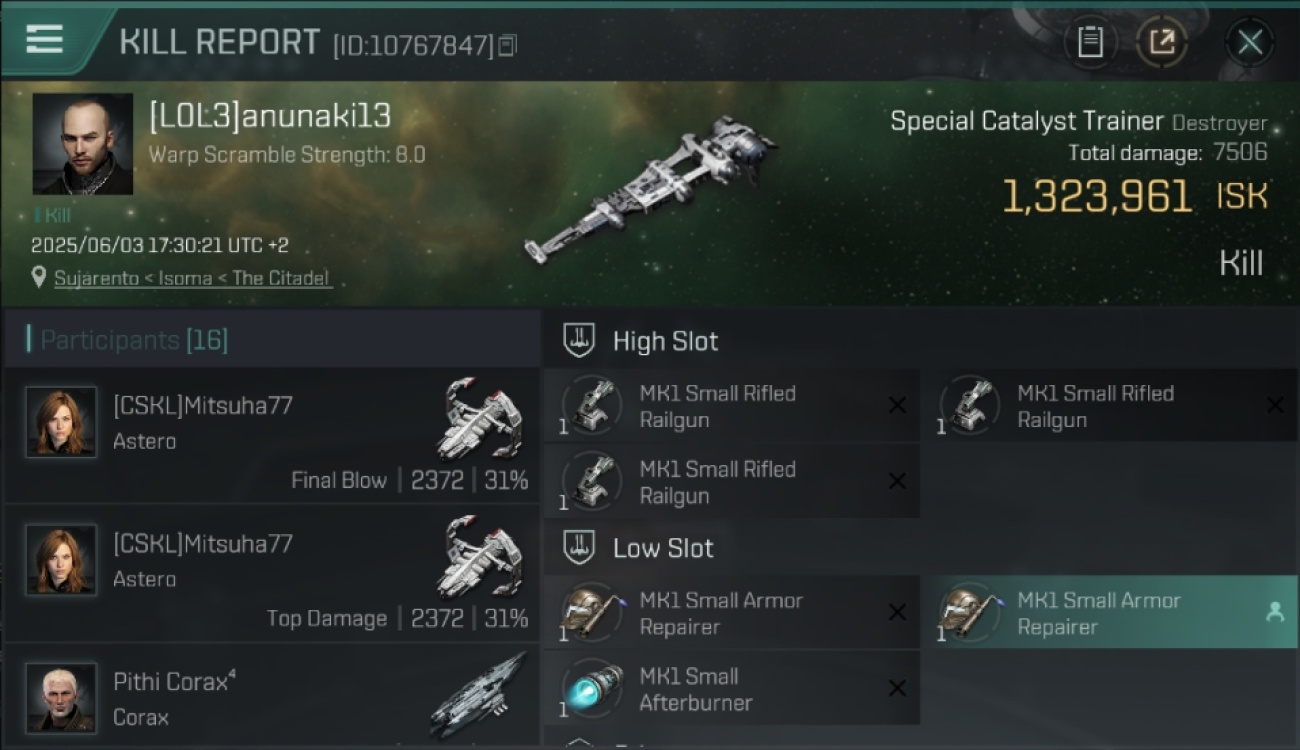
Task: Click the share kill report icon
Action: tap(1162, 42)
